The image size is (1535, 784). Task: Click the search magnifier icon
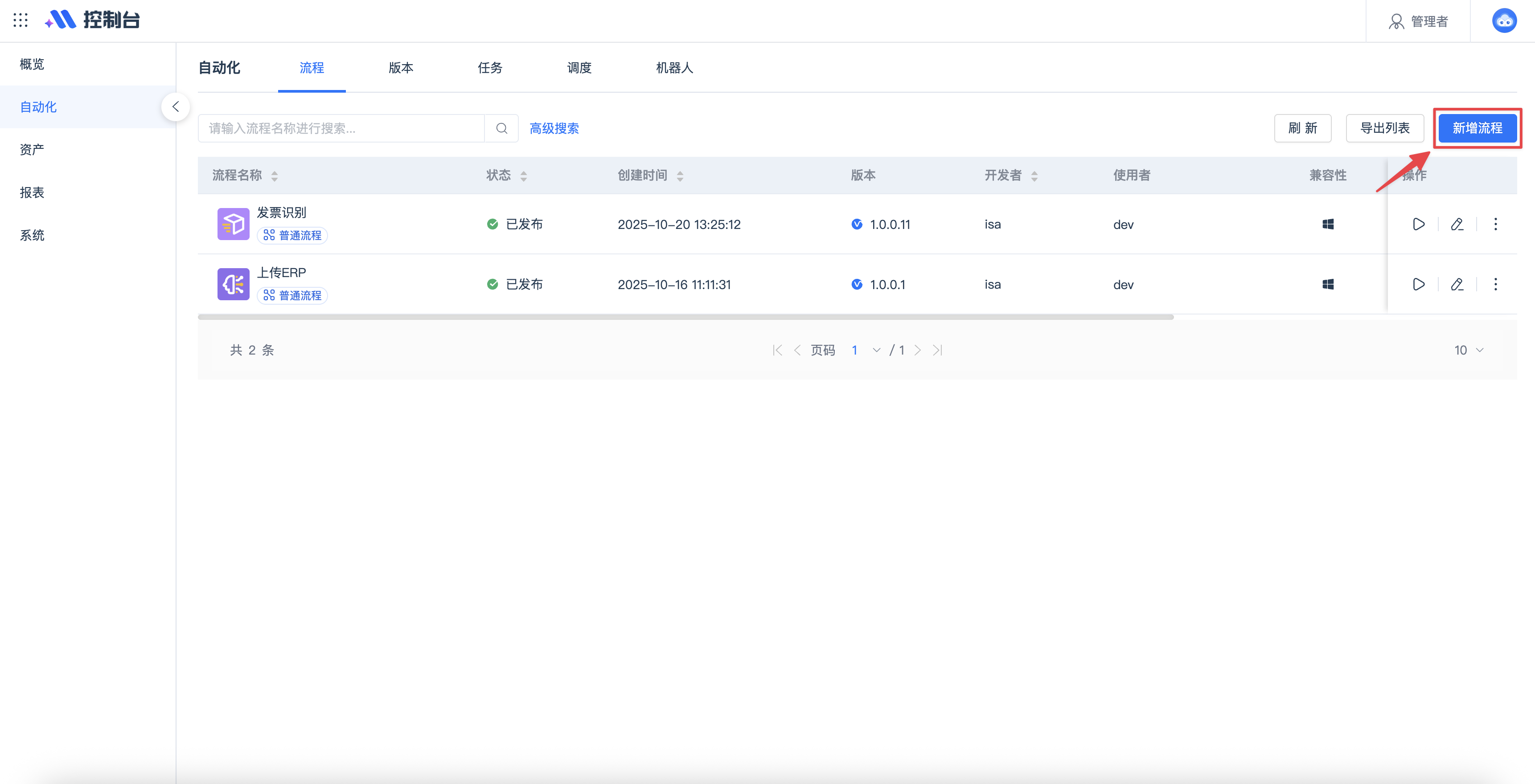click(502, 128)
